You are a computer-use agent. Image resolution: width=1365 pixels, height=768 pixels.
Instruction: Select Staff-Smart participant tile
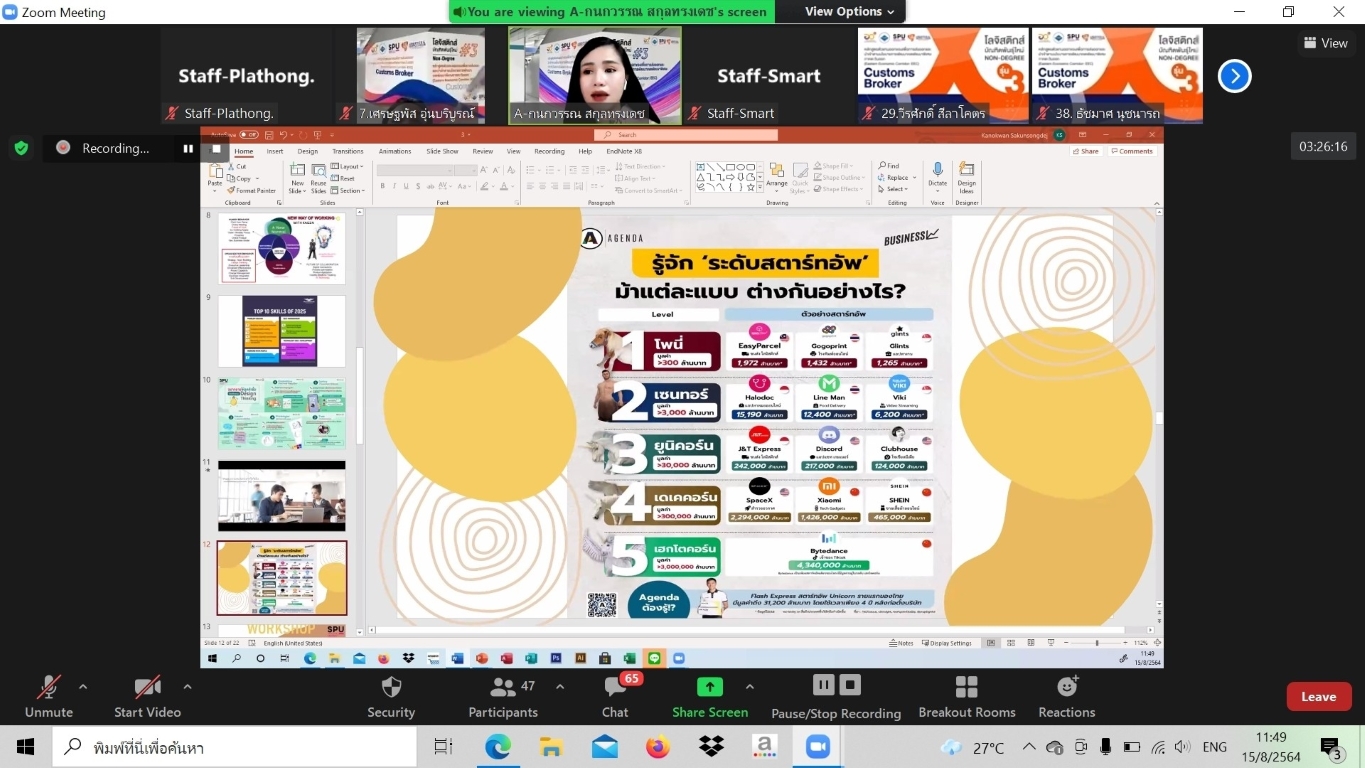pyautogui.click(x=768, y=76)
